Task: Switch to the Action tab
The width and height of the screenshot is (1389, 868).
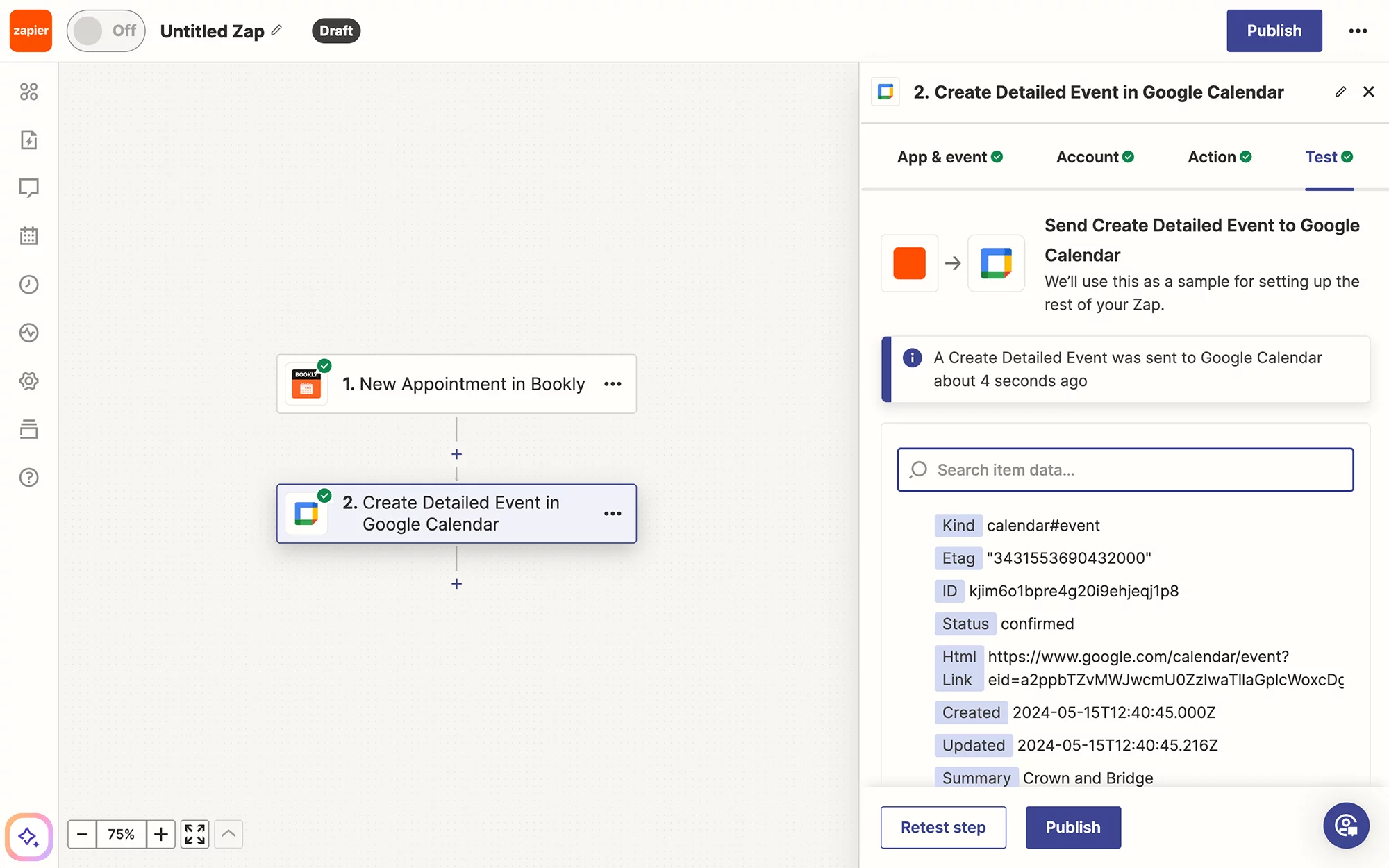Action: (1220, 157)
